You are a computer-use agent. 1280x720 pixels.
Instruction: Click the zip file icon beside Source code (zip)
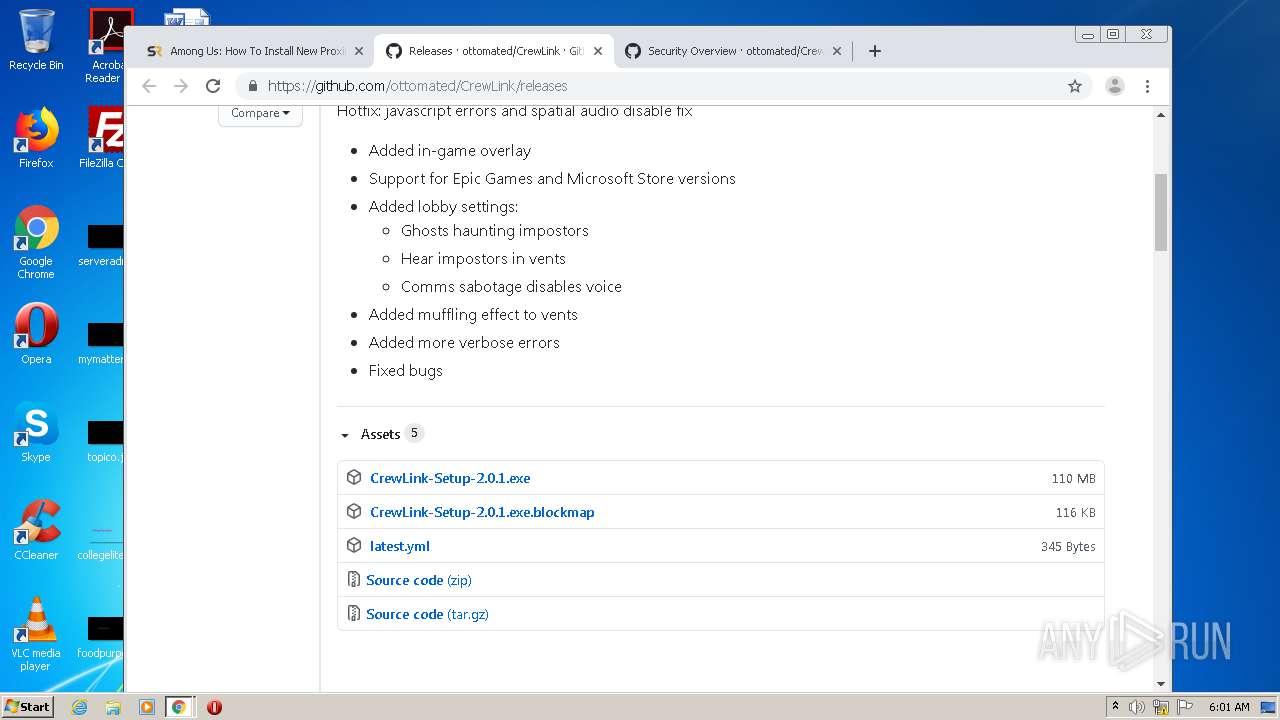[353, 580]
